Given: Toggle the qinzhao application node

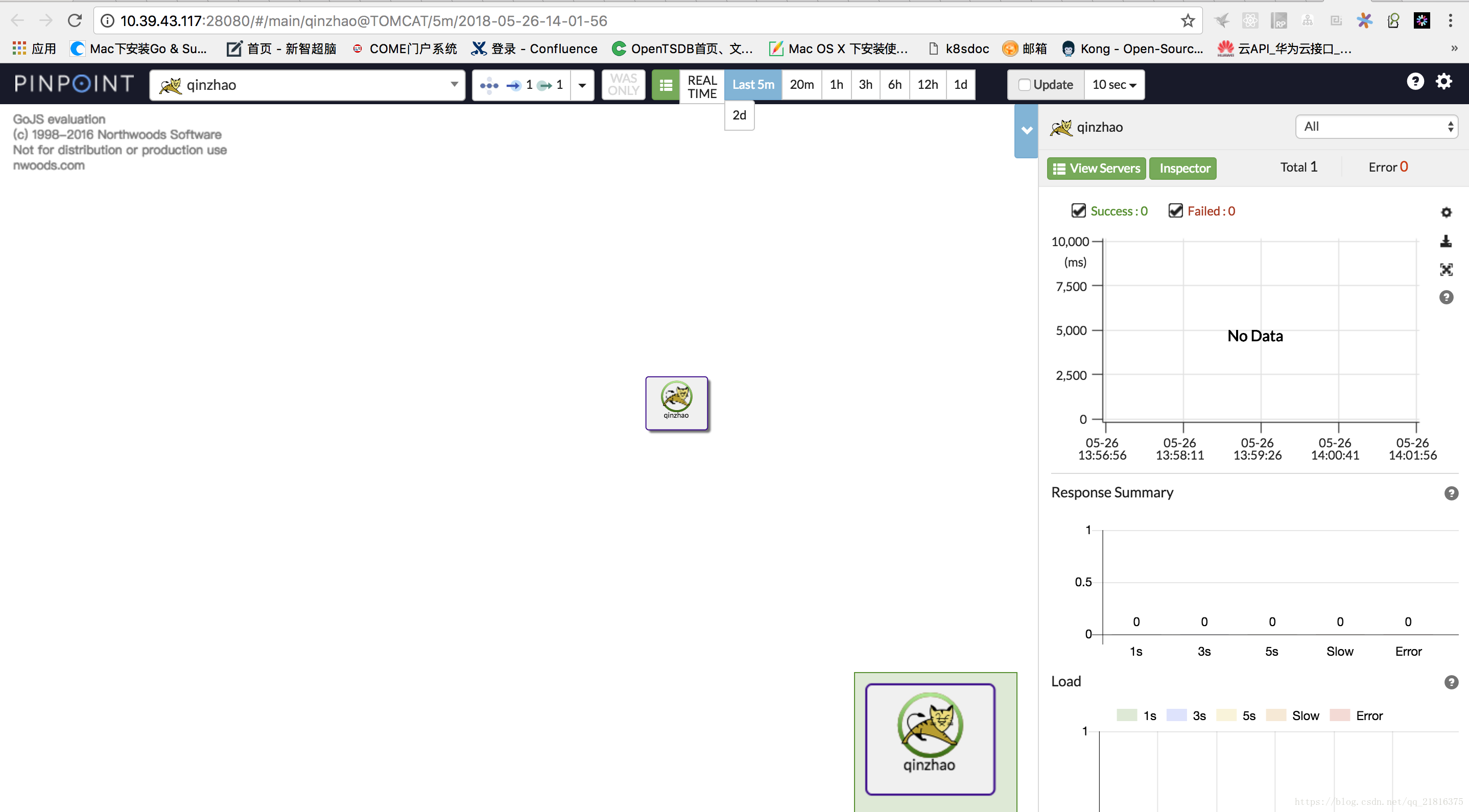Looking at the screenshot, I should coord(676,402).
